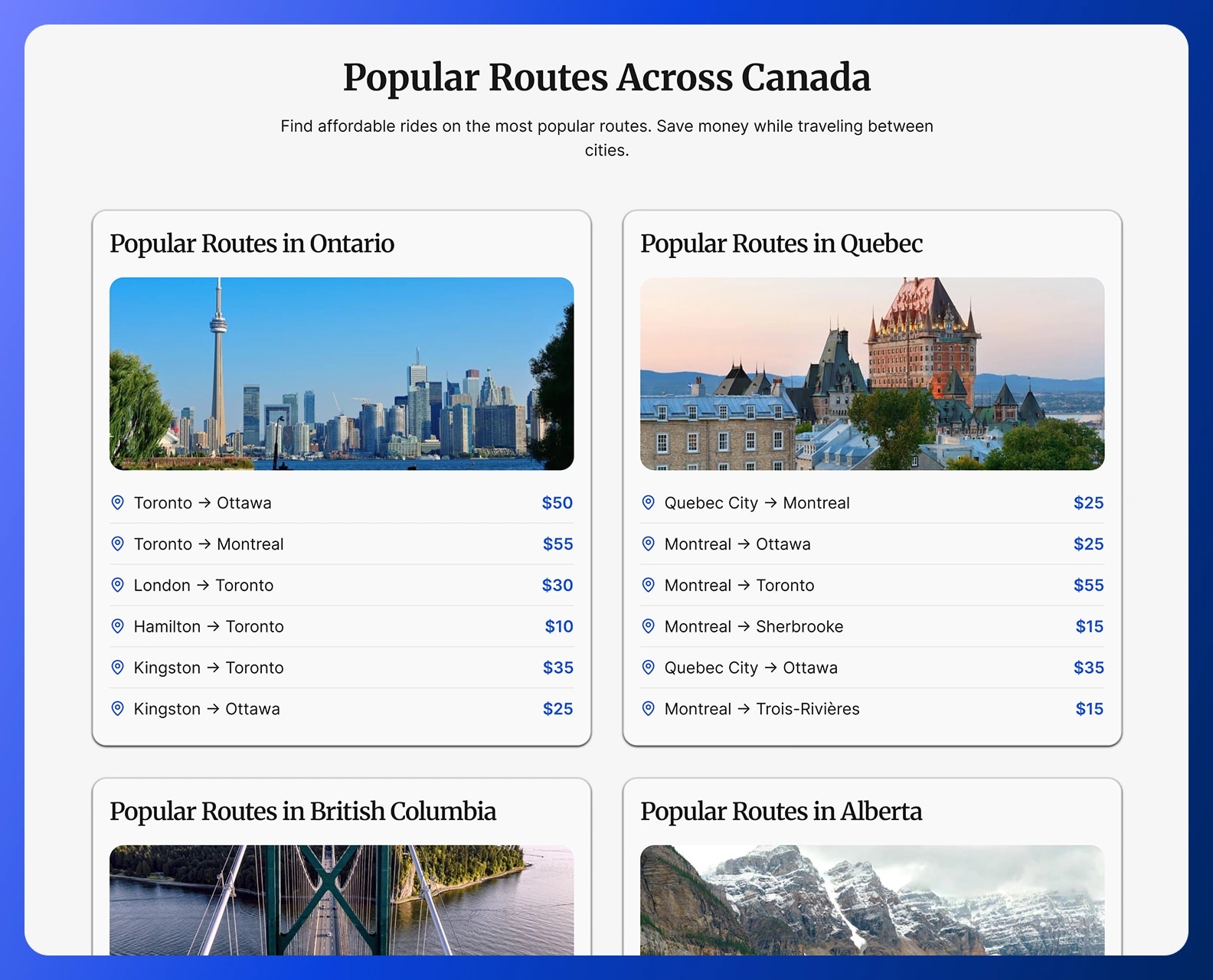Click the $55 price for Montreal → Toronto
This screenshot has width=1213, height=980.
(1088, 586)
